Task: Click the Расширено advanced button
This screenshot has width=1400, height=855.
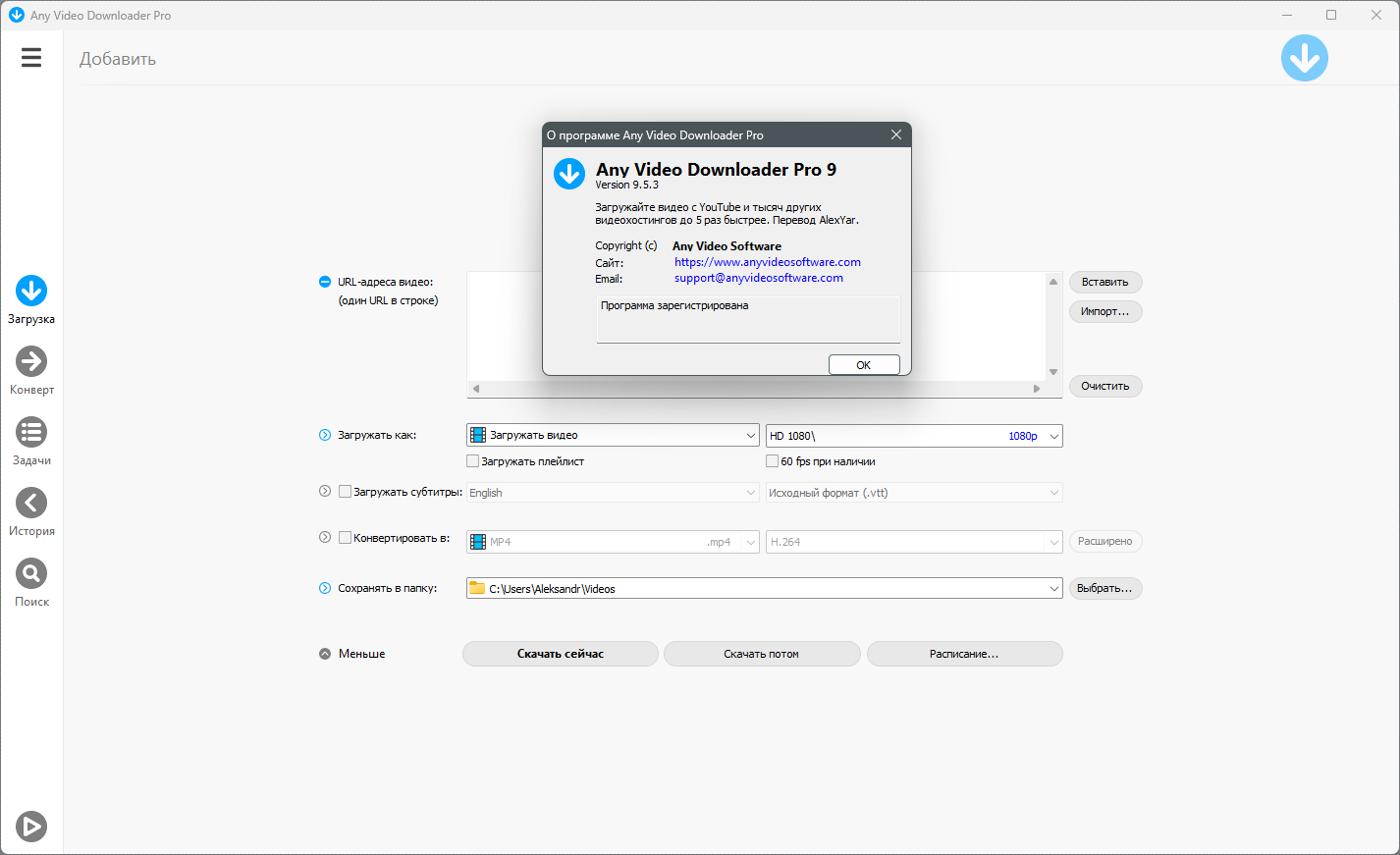Action: point(1105,541)
